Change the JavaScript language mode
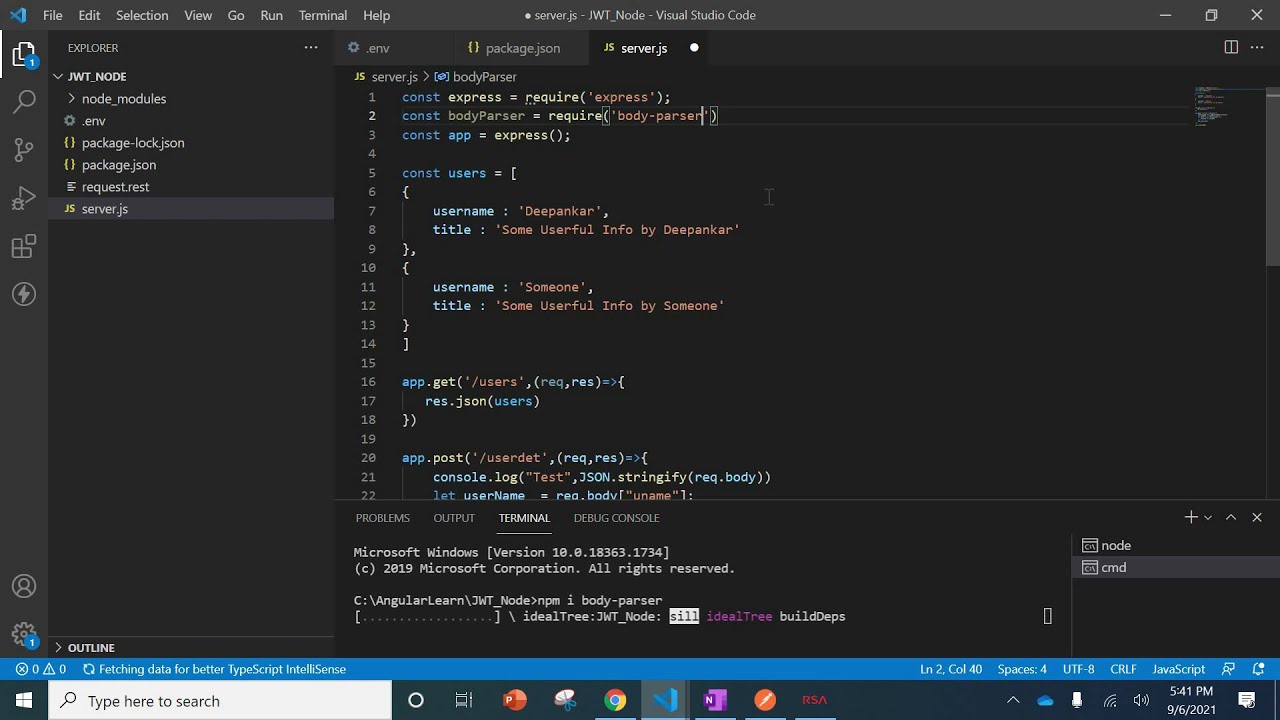 pyautogui.click(x=1178, y=669)
